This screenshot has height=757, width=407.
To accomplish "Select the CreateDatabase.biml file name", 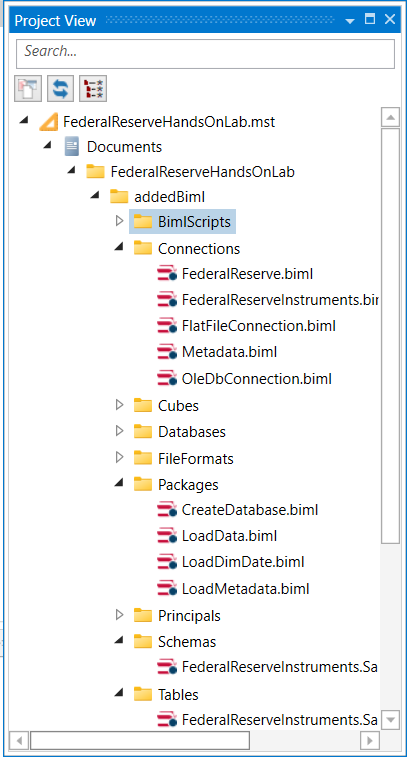I will click(x=250, y=510).
